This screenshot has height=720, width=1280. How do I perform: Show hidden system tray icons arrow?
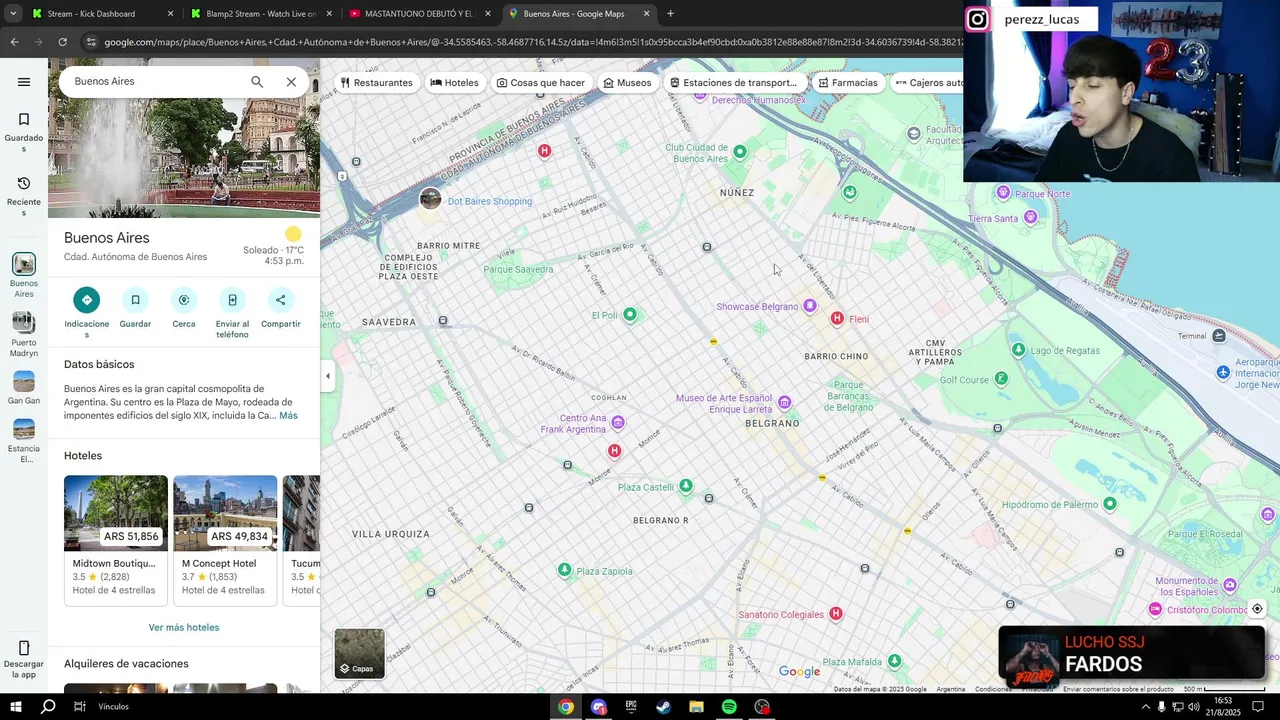point(1145,707)
